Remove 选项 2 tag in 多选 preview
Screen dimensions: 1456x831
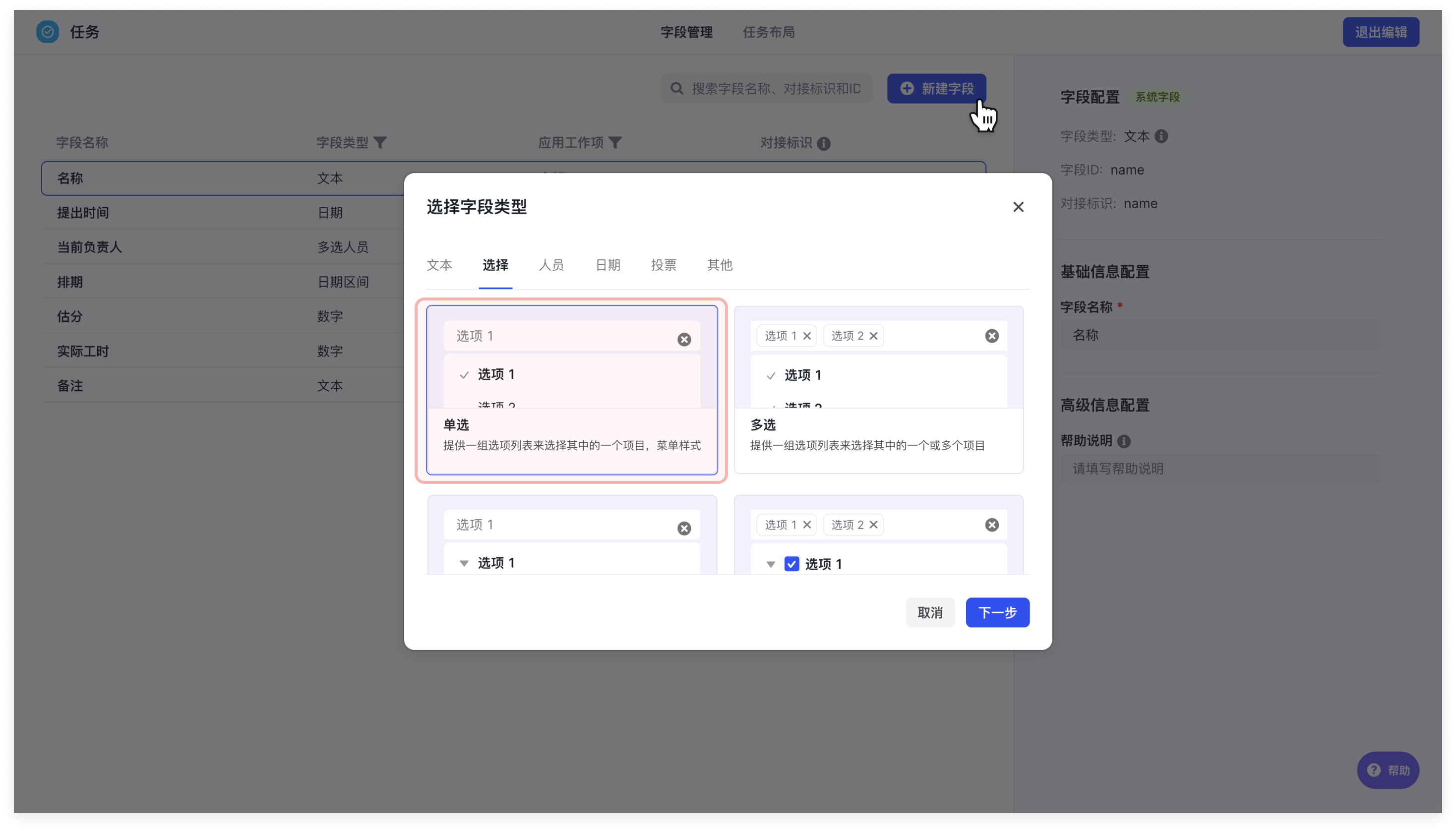[873, 336]
